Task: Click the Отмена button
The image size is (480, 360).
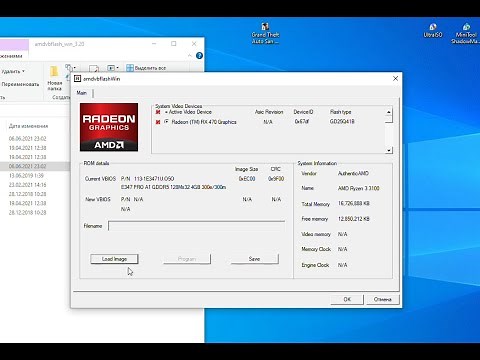Action: click(x=382, y=299)
